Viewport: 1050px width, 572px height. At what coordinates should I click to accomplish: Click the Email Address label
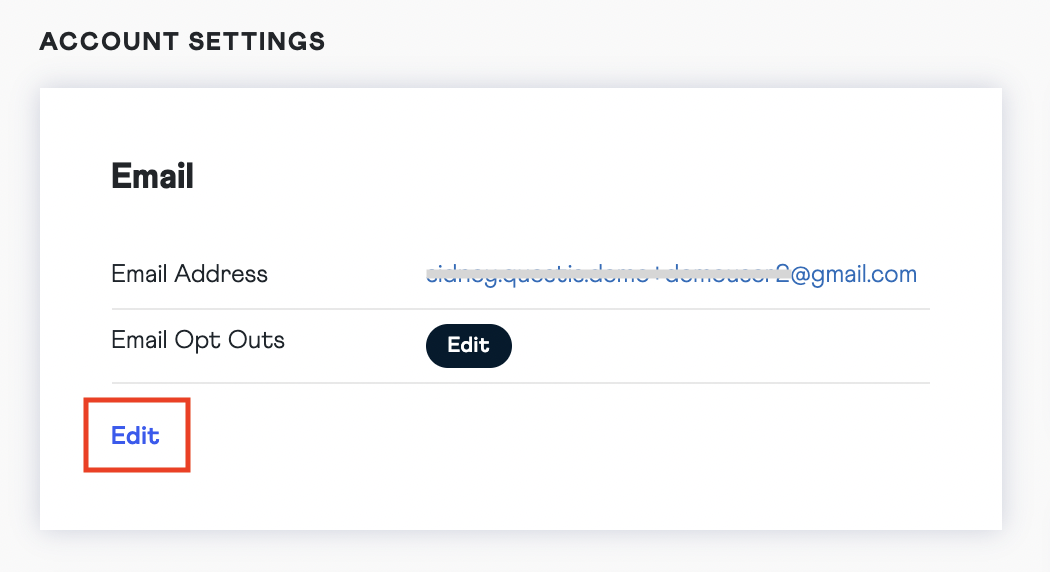189,274
